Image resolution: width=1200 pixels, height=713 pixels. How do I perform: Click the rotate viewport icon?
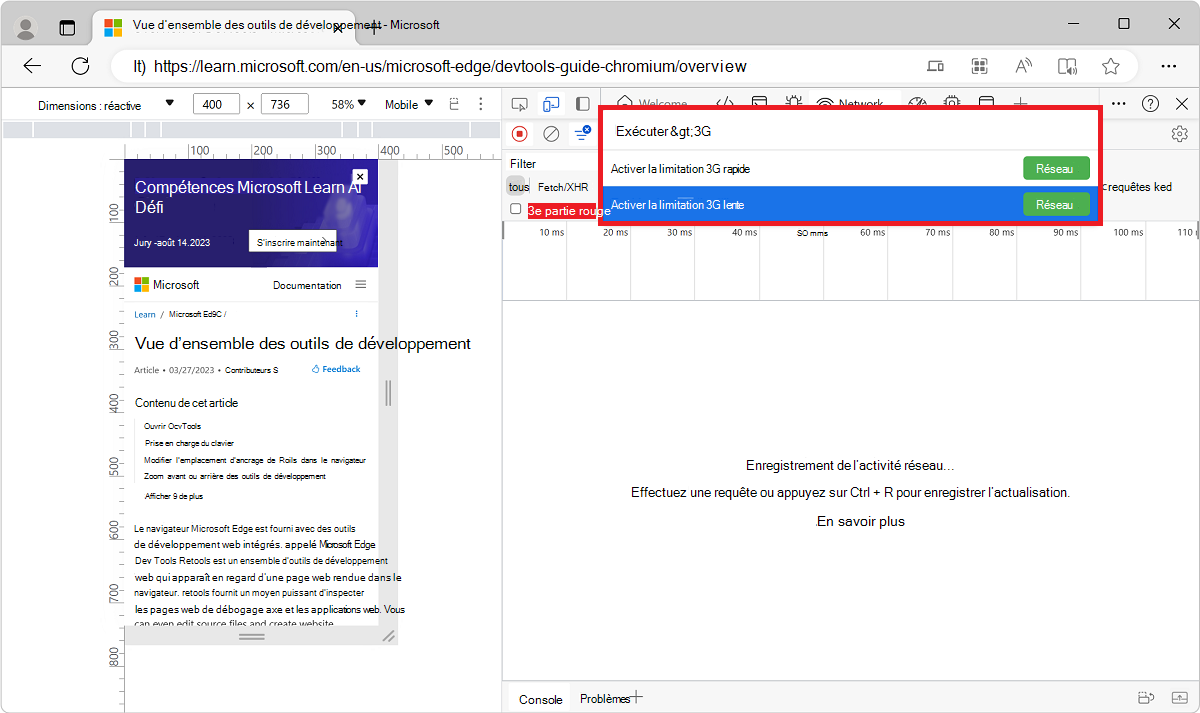coord(455,103)
